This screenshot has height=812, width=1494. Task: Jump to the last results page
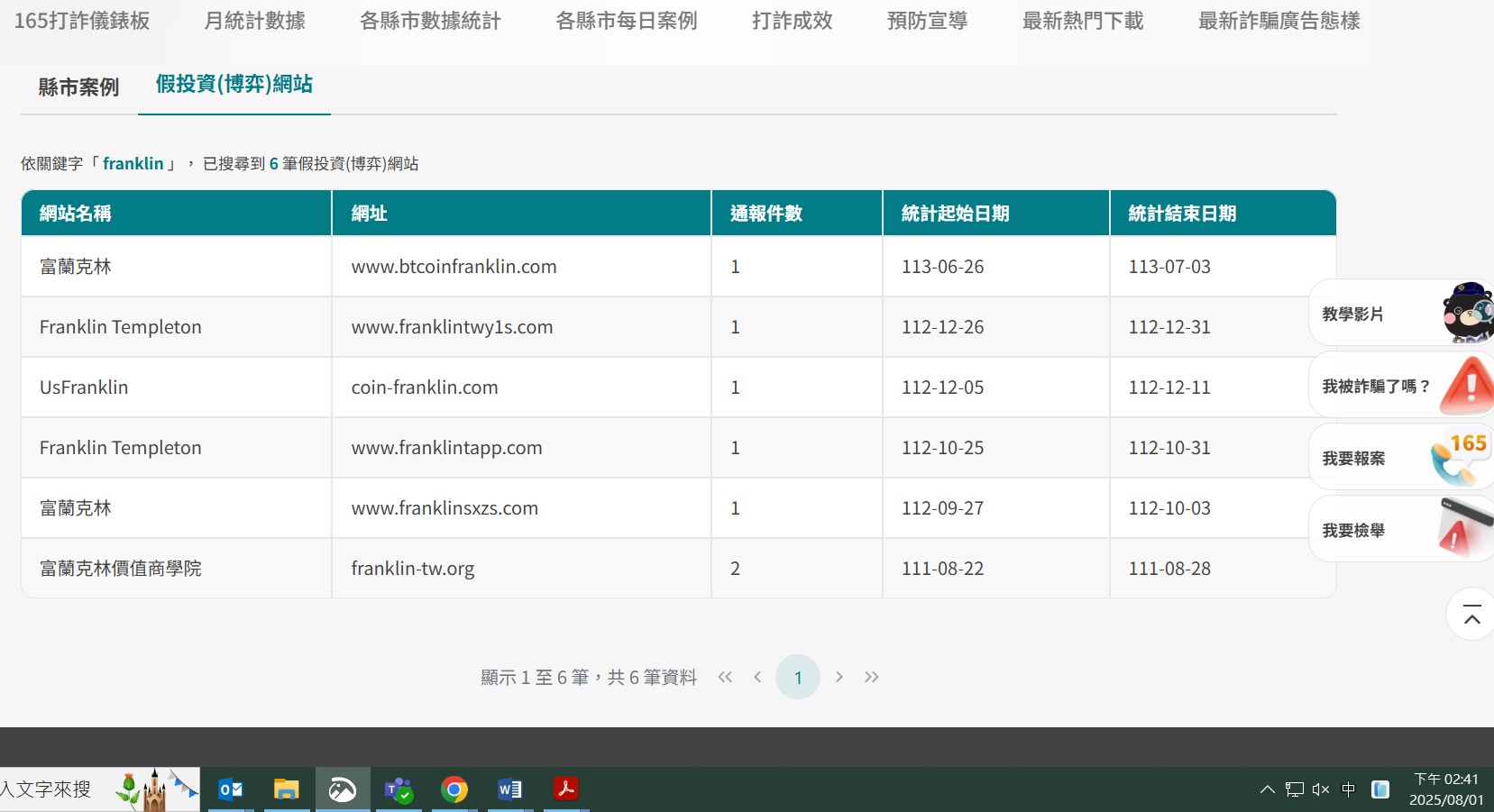coord(871,677)
